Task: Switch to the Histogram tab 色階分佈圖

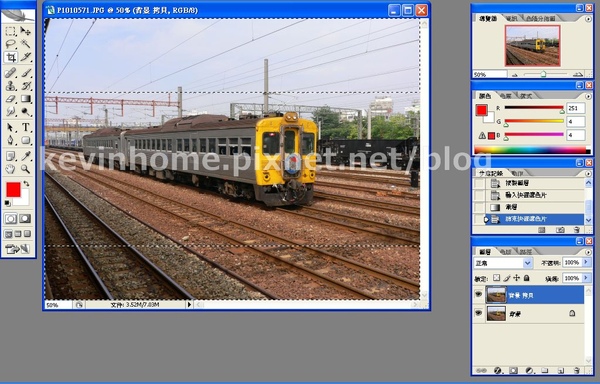Action: point(540,18)
